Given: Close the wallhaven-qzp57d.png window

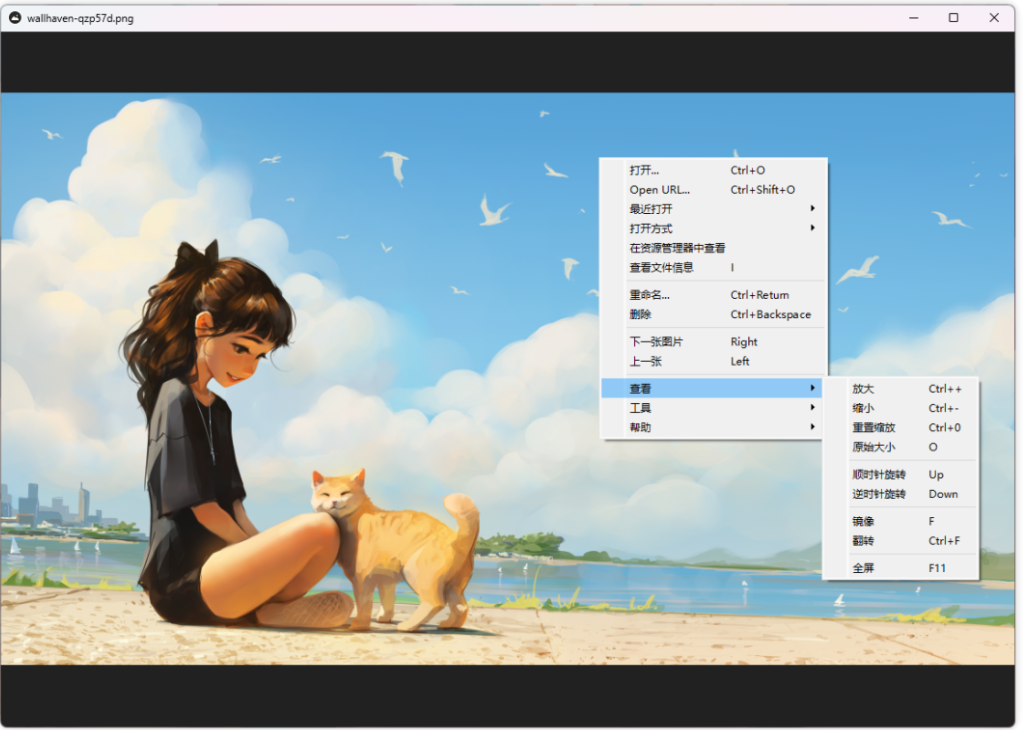Looking at the screenshot, I should (x=994, y=18).
